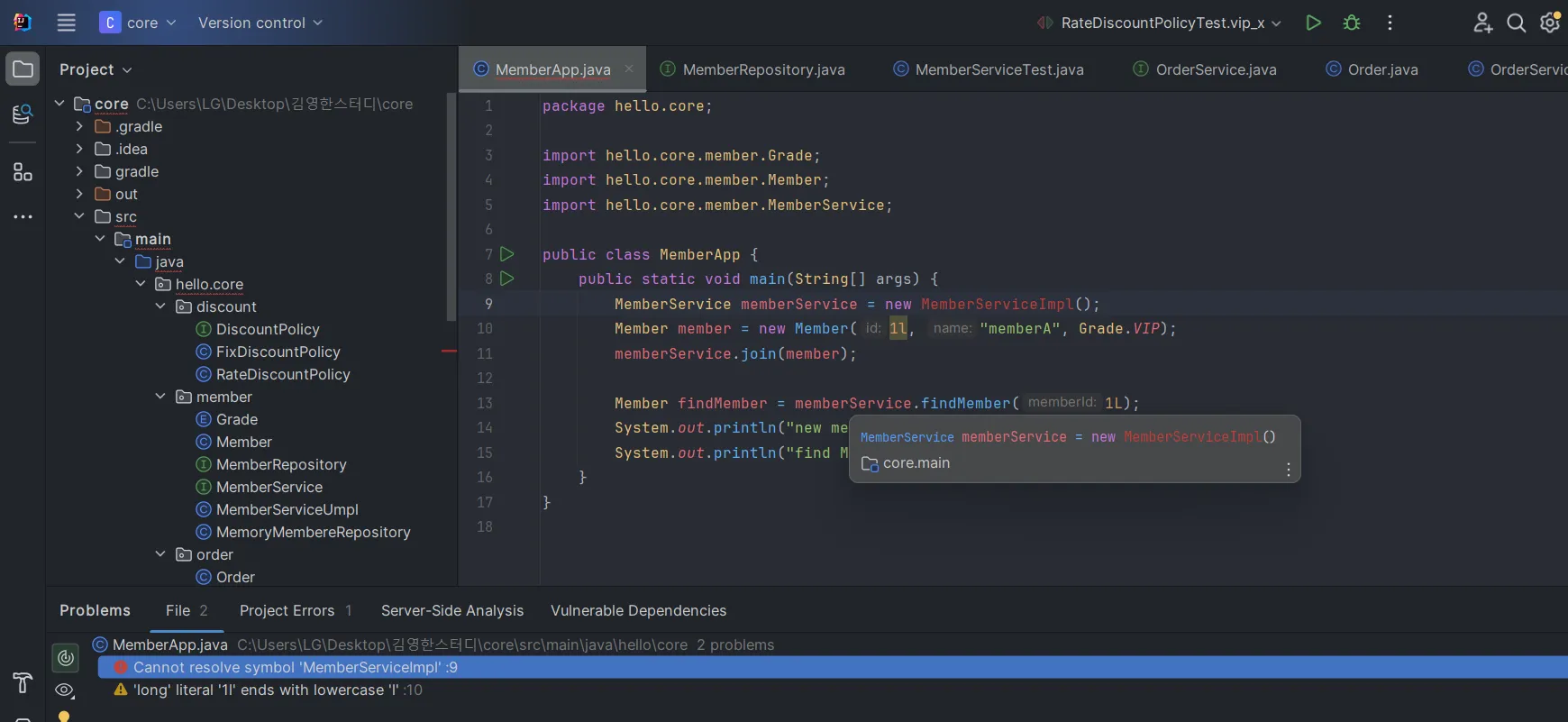
Task: Place cursor on line number 12
Action: click(485, 378)
